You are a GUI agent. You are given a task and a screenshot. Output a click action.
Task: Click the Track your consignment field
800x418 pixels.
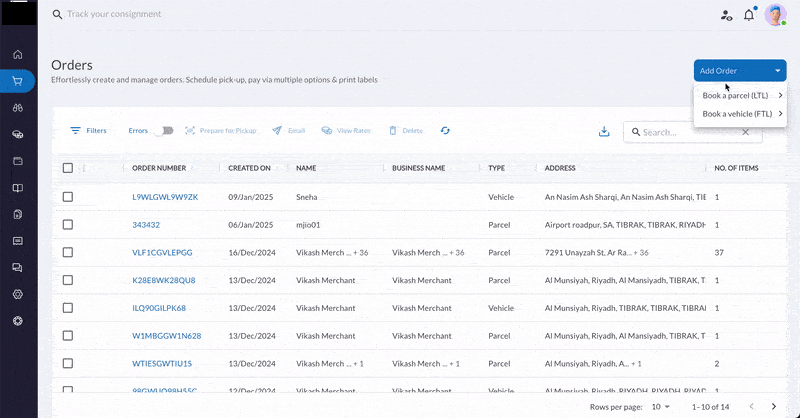[114, 14]
